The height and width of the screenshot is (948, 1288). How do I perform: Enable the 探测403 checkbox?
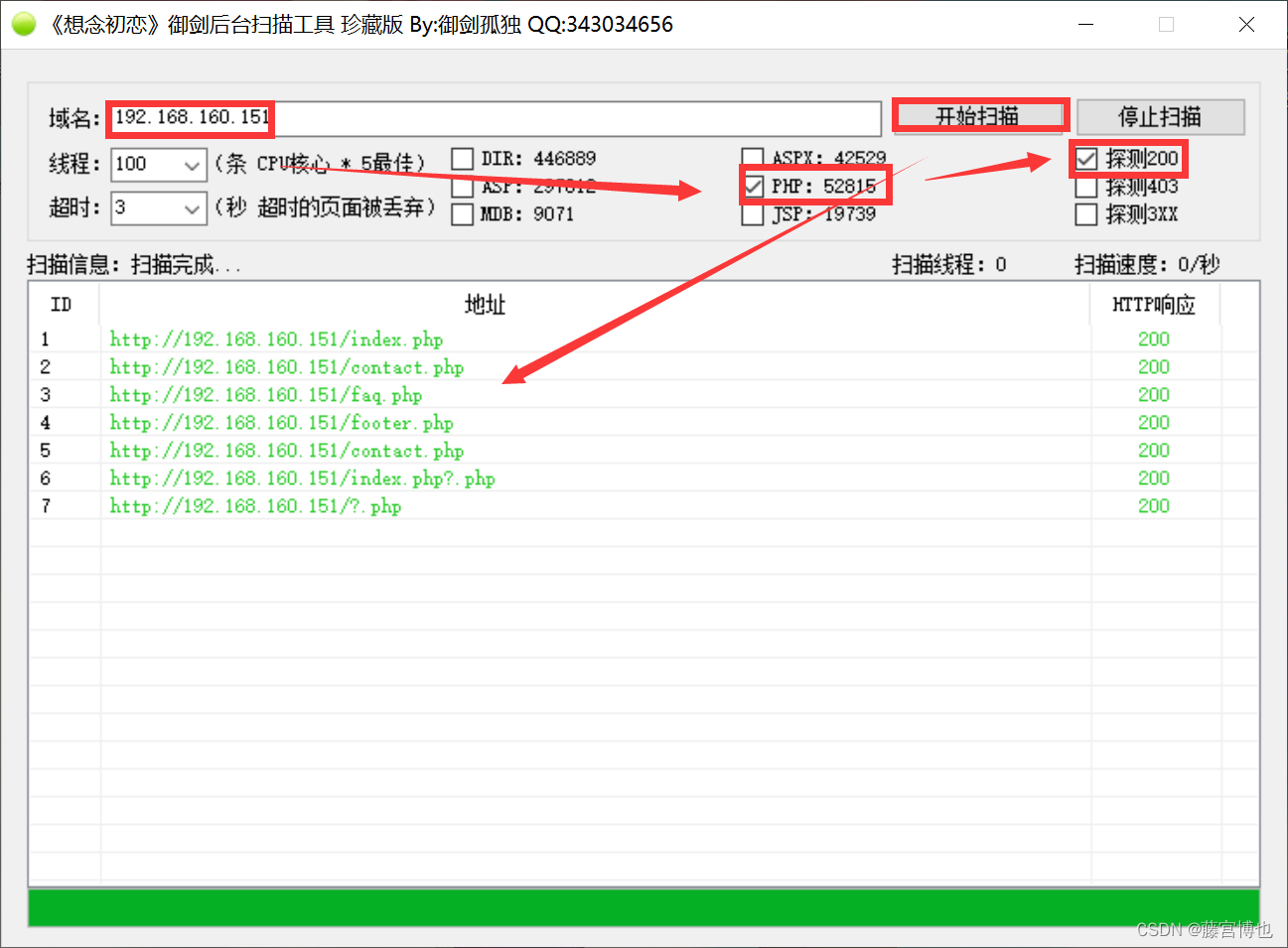[x=1087, y=187]
